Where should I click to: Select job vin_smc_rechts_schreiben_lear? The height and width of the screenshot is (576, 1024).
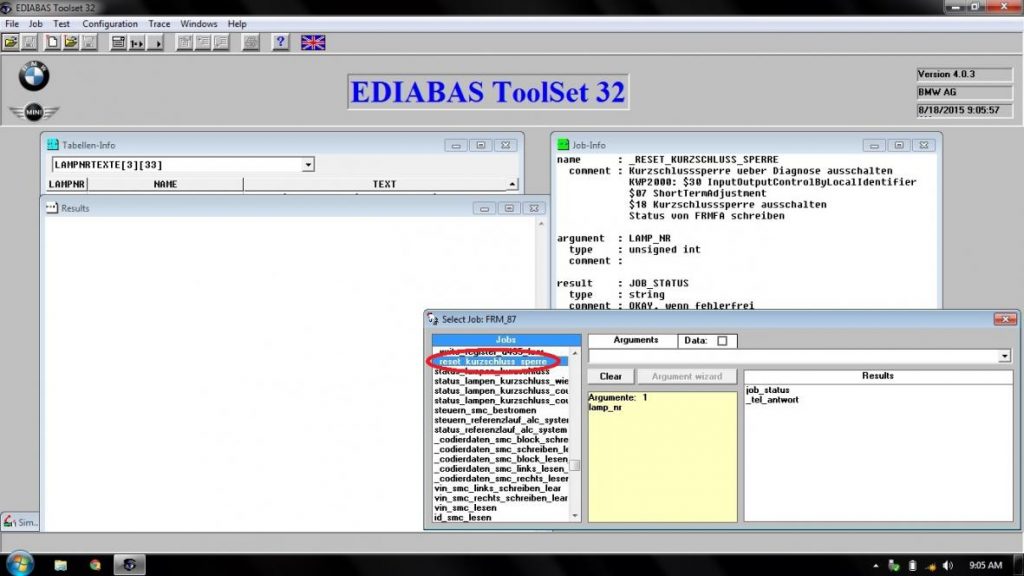(501, 498)
